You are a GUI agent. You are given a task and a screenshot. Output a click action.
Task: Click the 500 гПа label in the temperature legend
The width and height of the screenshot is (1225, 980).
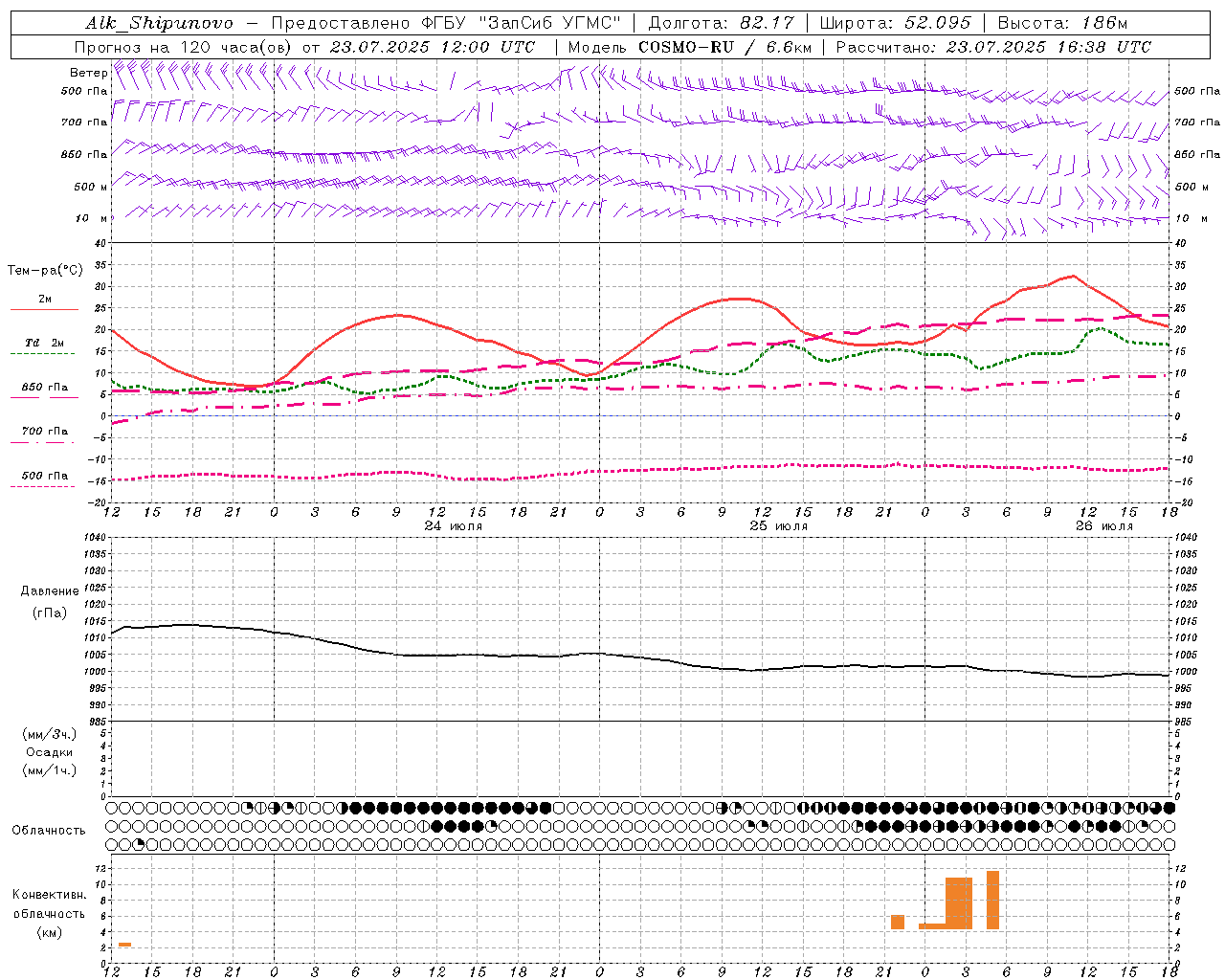tap(45, 476)
